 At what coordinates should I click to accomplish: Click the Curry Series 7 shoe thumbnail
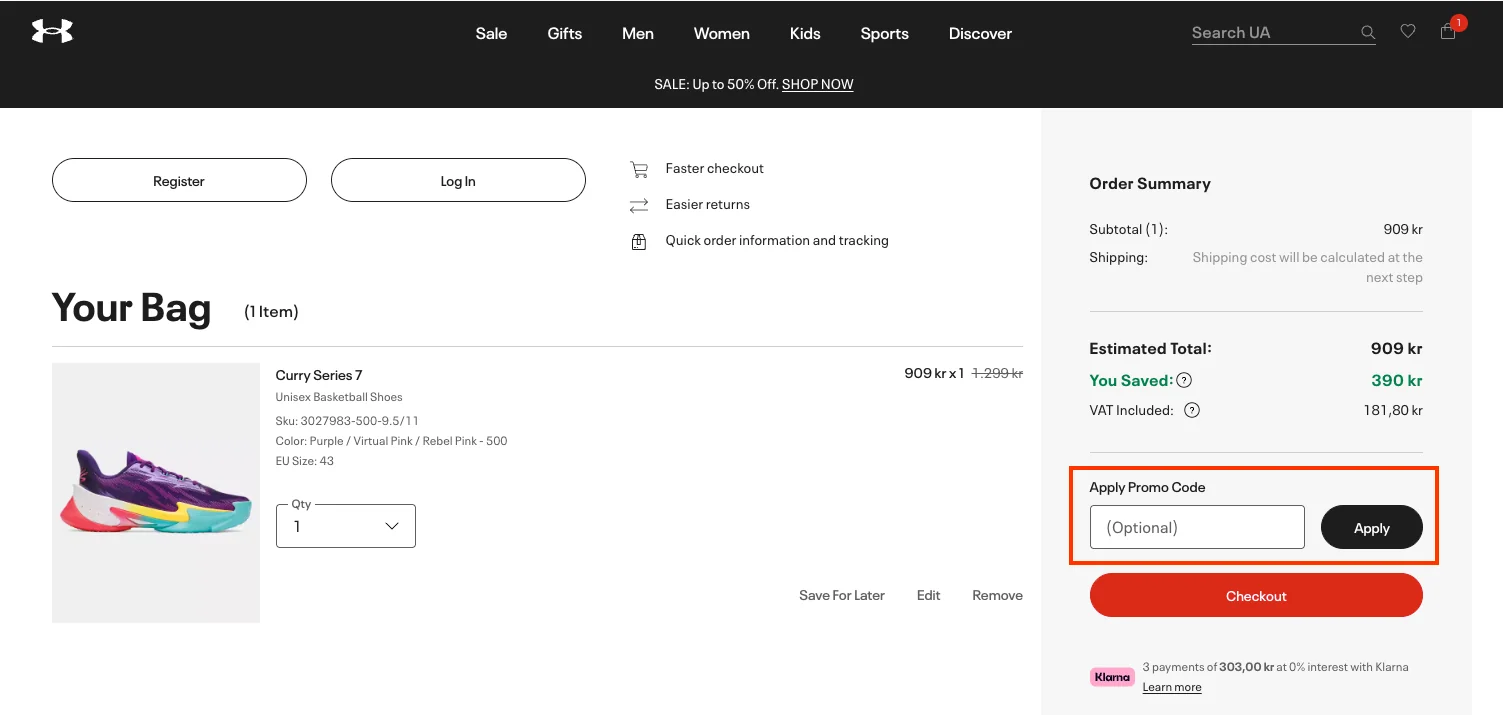pyautogui.click(x=156, y=492)
